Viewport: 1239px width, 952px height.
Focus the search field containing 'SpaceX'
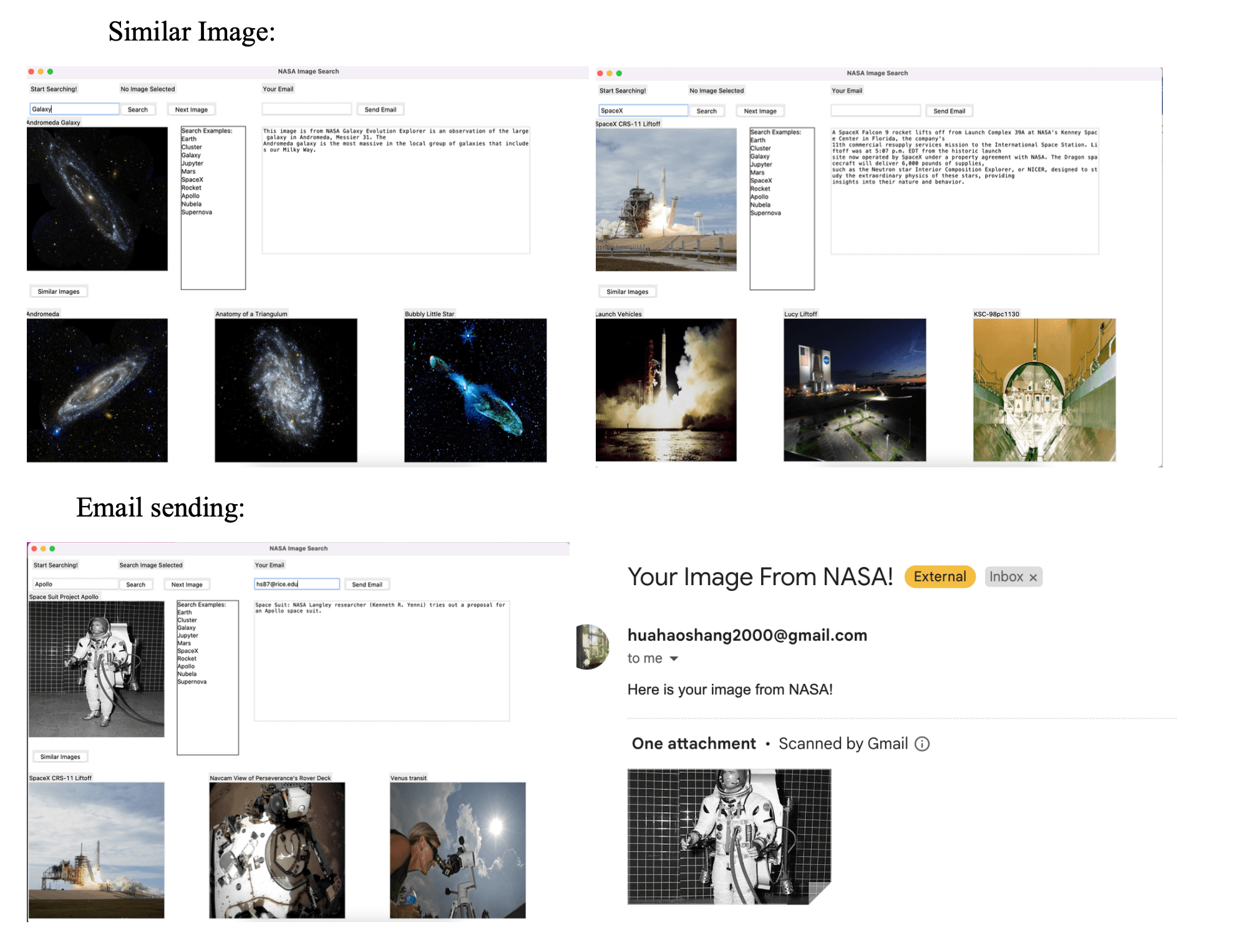point(643,111)
